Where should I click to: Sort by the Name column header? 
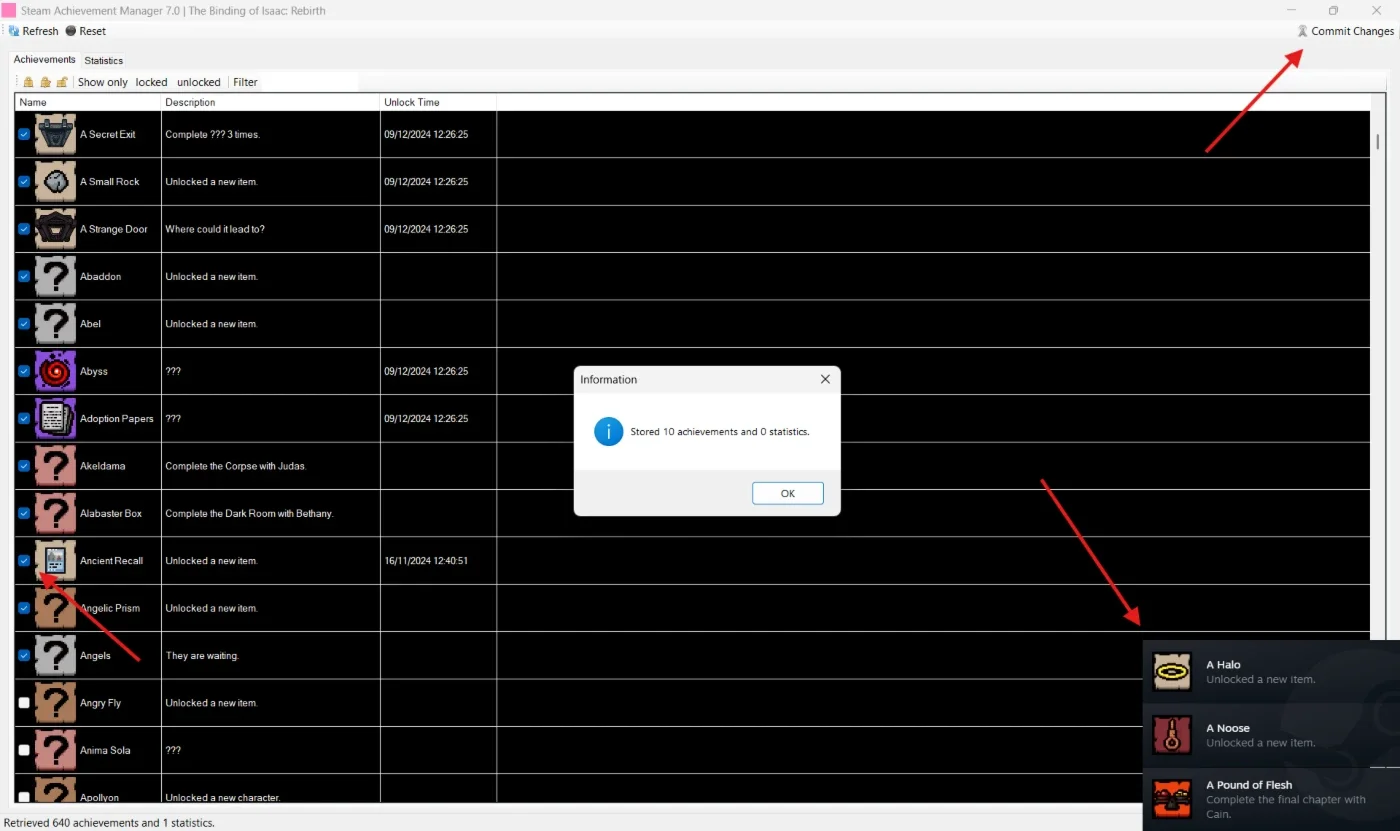pyautogui.click(x=88, y=102)
